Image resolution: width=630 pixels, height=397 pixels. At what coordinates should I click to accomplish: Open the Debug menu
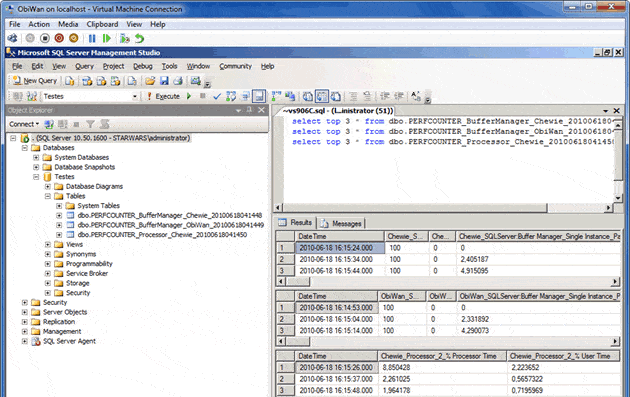pyautogui.click(x=143, y=66)
